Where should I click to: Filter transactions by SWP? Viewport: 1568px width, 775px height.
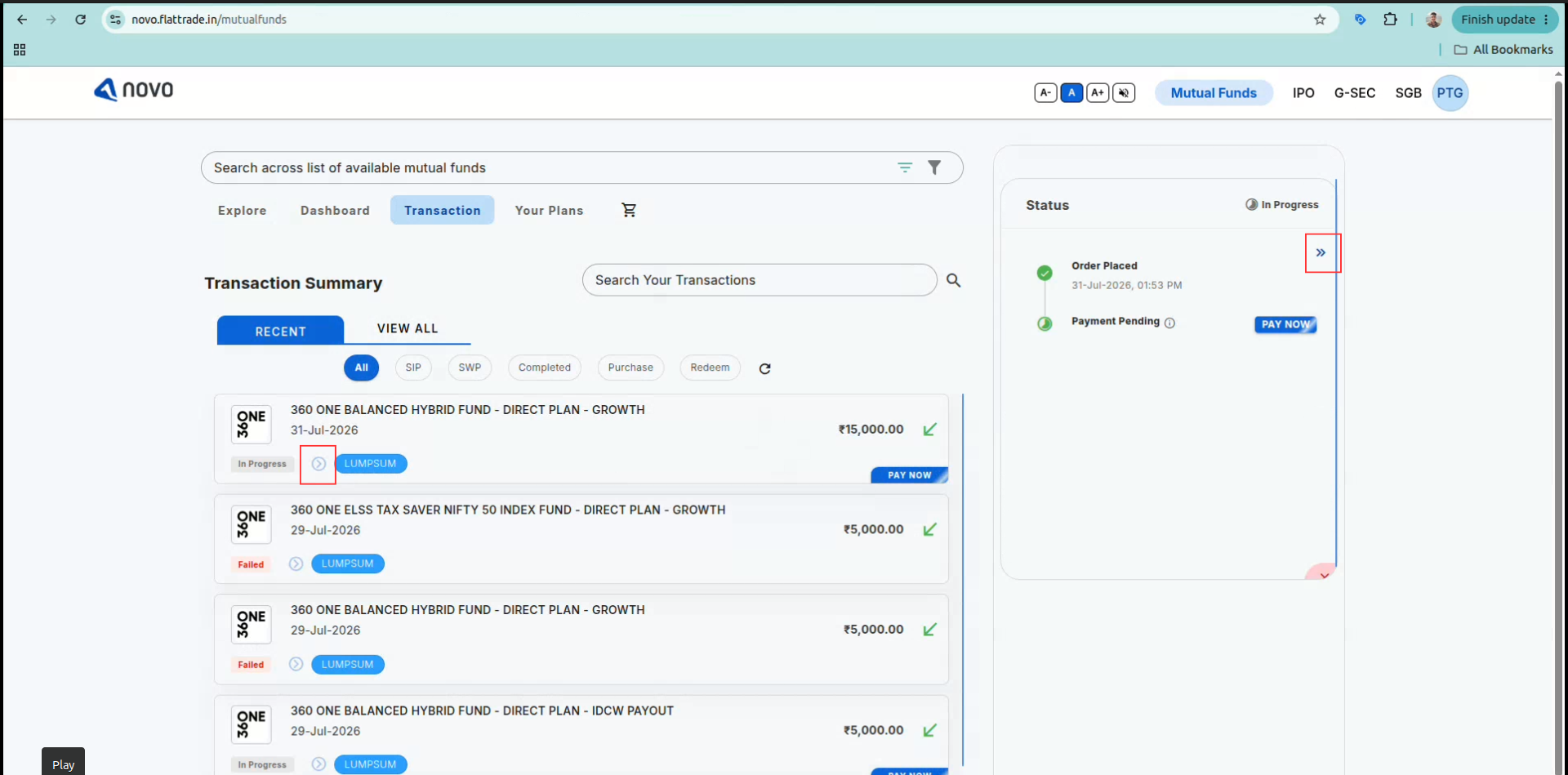coord(470,367)
